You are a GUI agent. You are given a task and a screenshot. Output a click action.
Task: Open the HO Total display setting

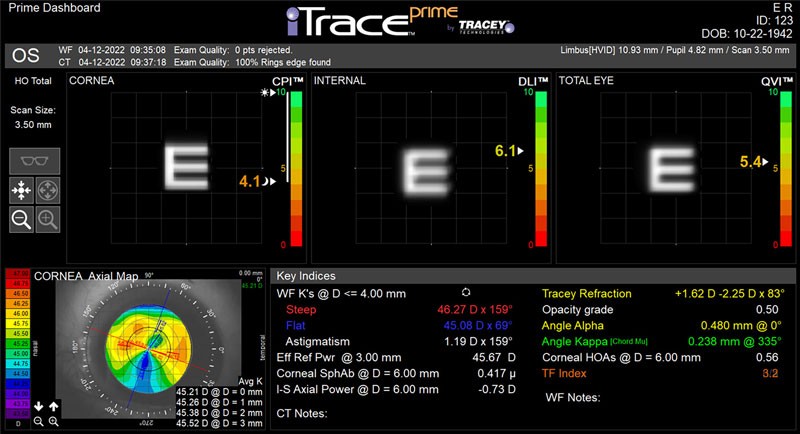tap(33, 81)
